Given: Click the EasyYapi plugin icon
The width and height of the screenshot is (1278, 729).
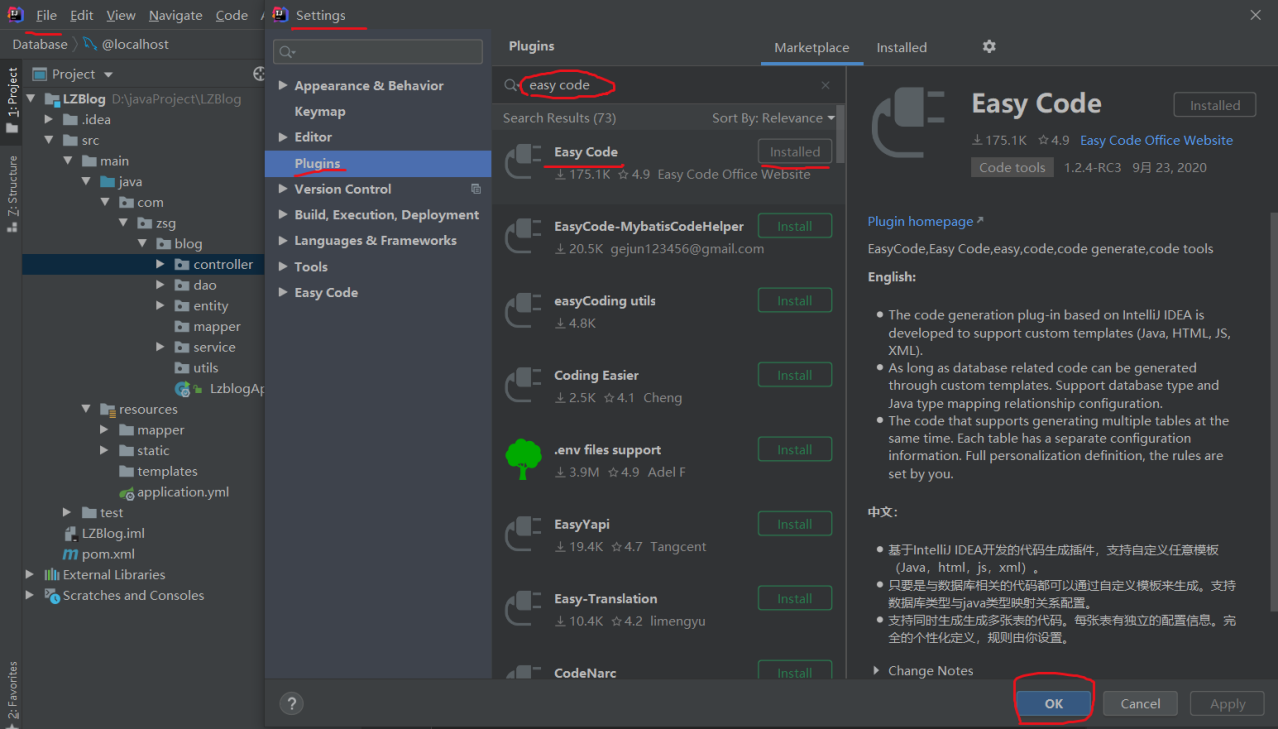Looking at the screenshot, I should (523, 535).
